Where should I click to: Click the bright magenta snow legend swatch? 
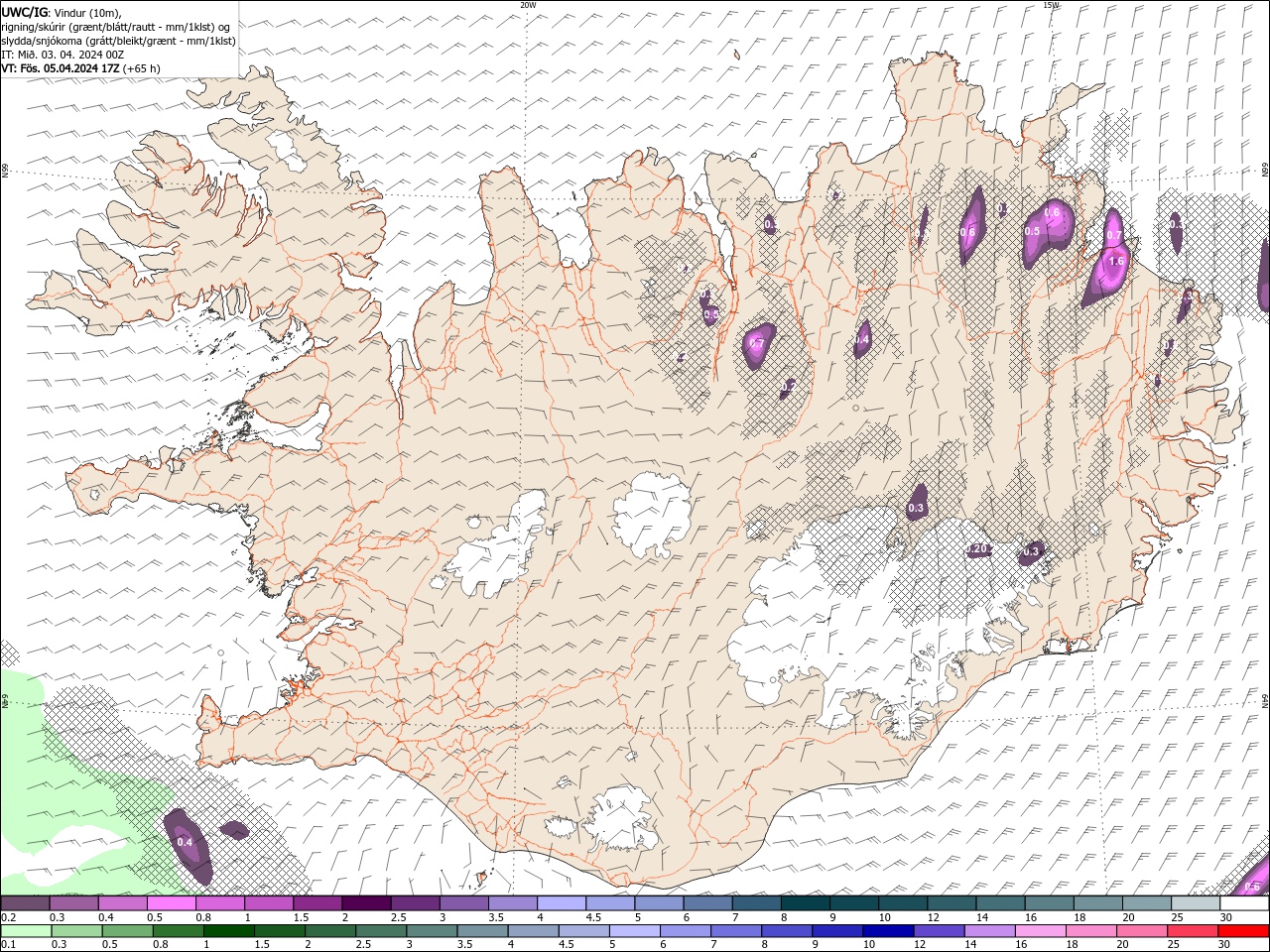172,903
